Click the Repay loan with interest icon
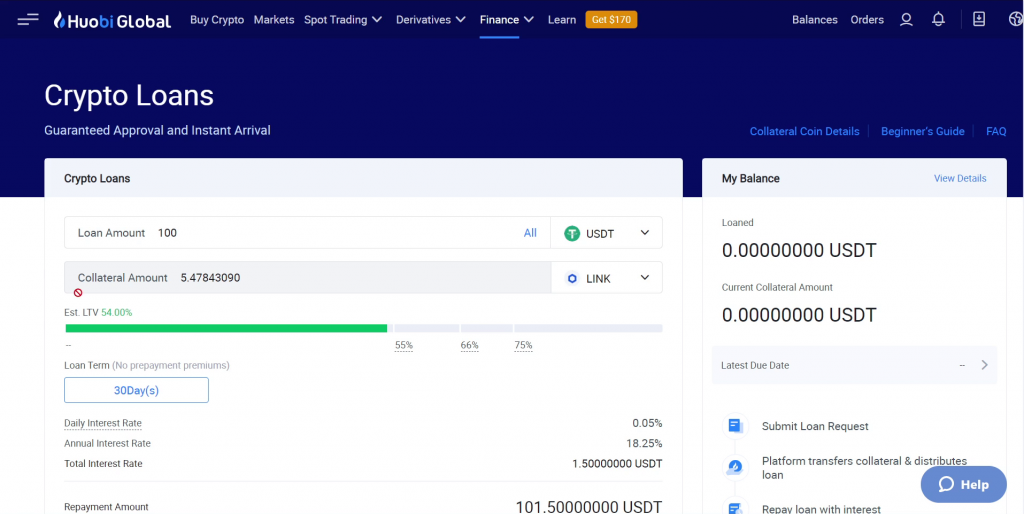 point(735,508)
